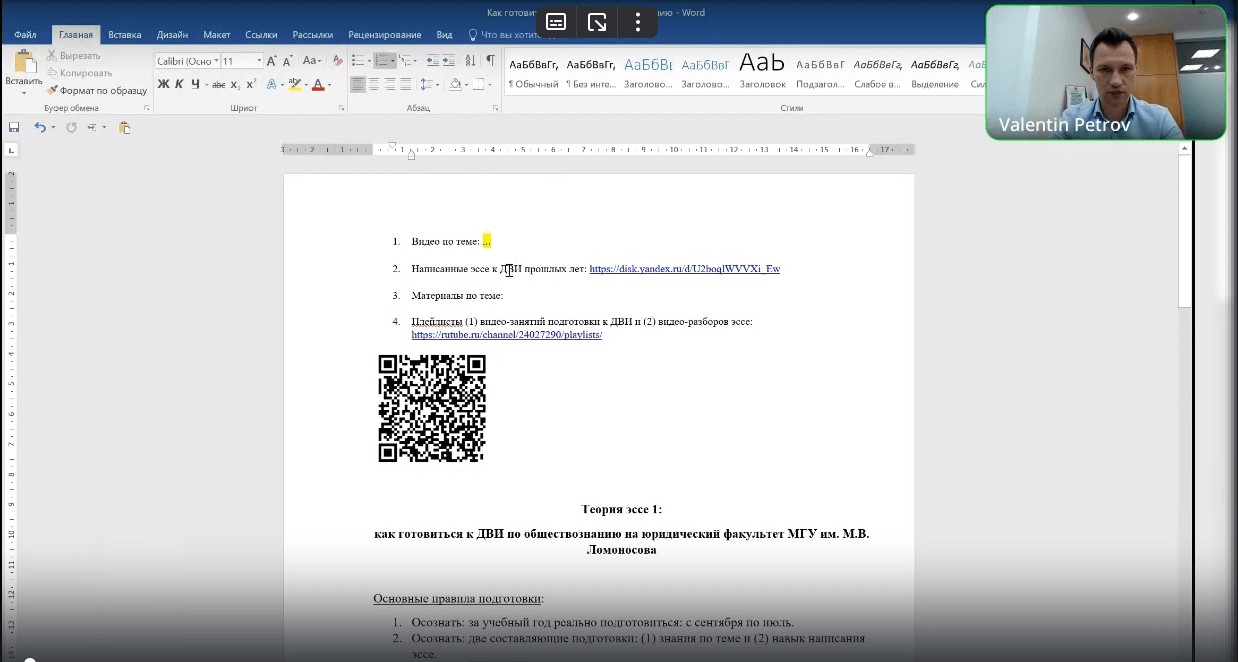Open the font name dropdown (Calibri)

pyautogui.click(x=216, y=61)
